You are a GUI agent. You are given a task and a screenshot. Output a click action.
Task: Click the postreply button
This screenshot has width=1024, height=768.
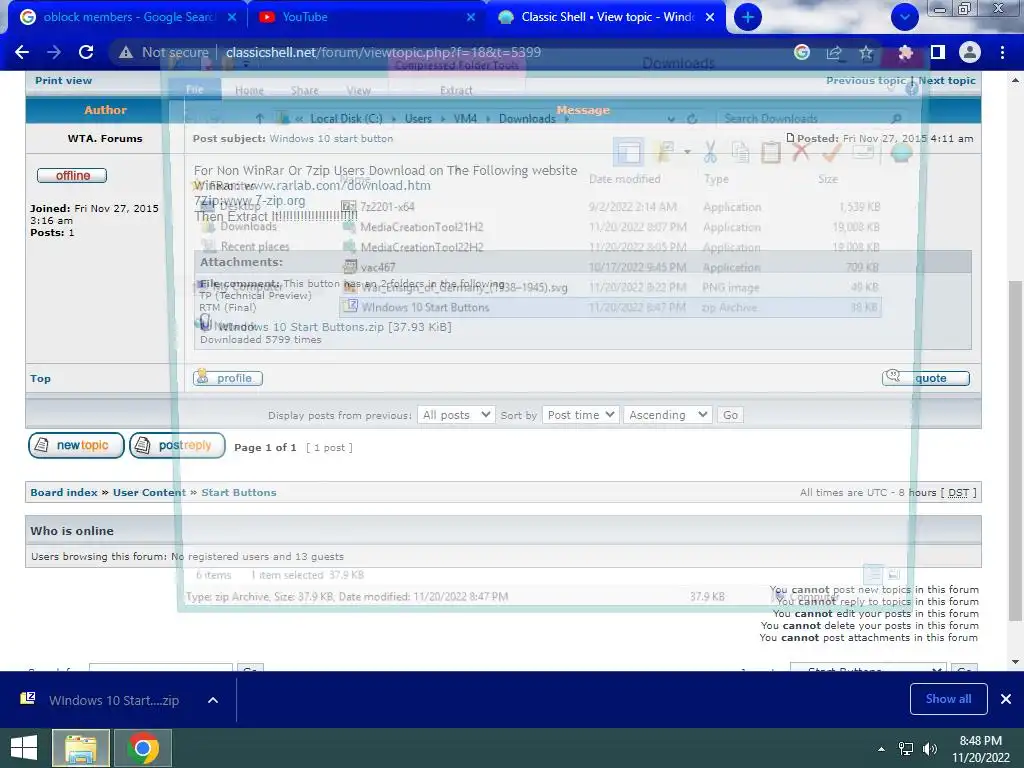(x=177, y=445)
